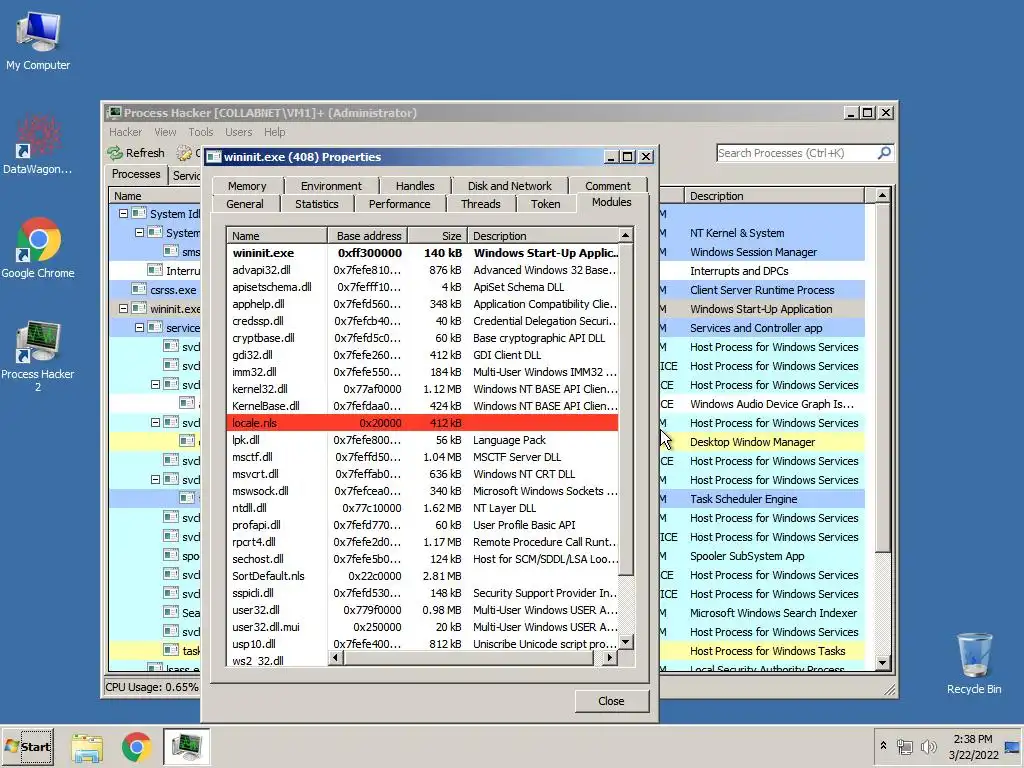Open DataWagon desktop shortcut
The width and height of the screenshot is (1024, 768).
38,145
